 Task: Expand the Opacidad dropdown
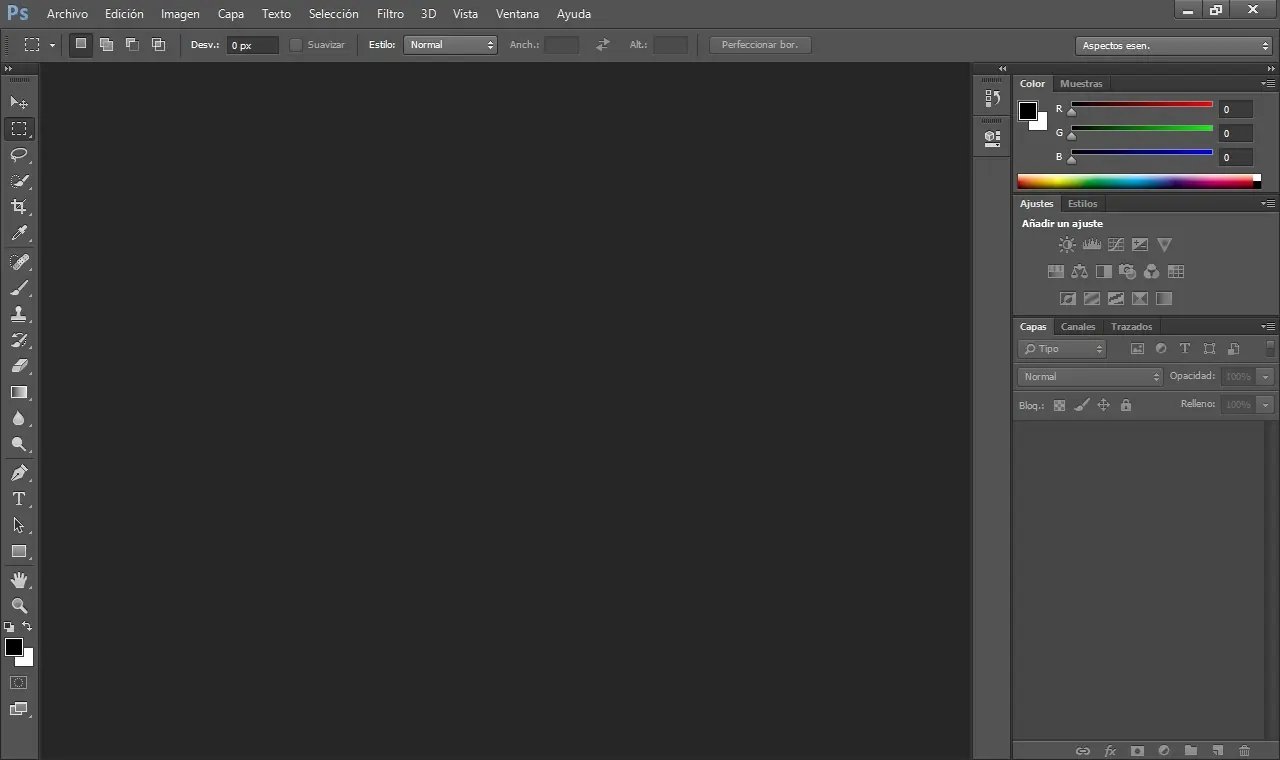point(1265,376)
